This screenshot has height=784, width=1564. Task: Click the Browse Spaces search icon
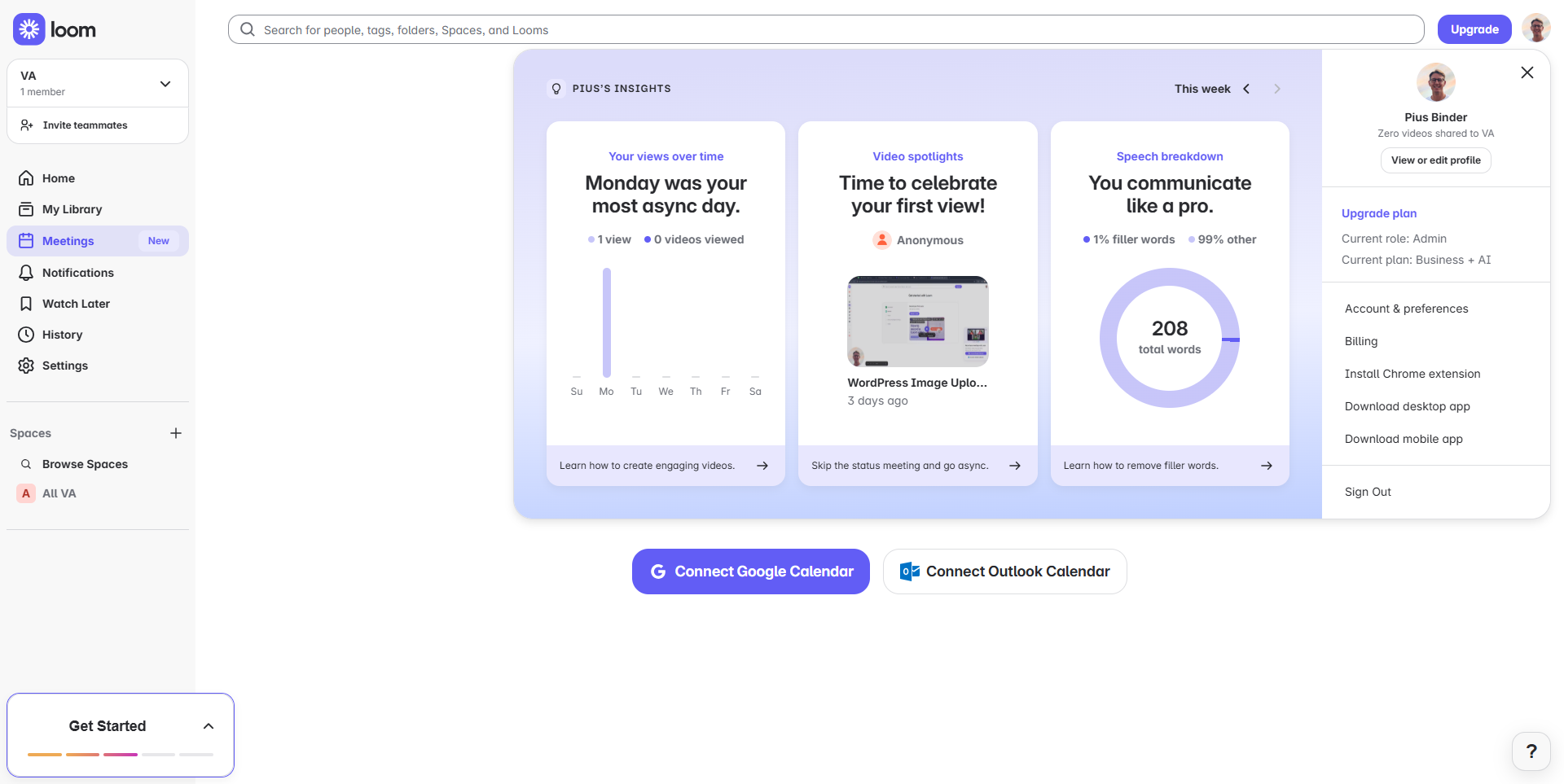pyautogui.click(x=26, y=464)
